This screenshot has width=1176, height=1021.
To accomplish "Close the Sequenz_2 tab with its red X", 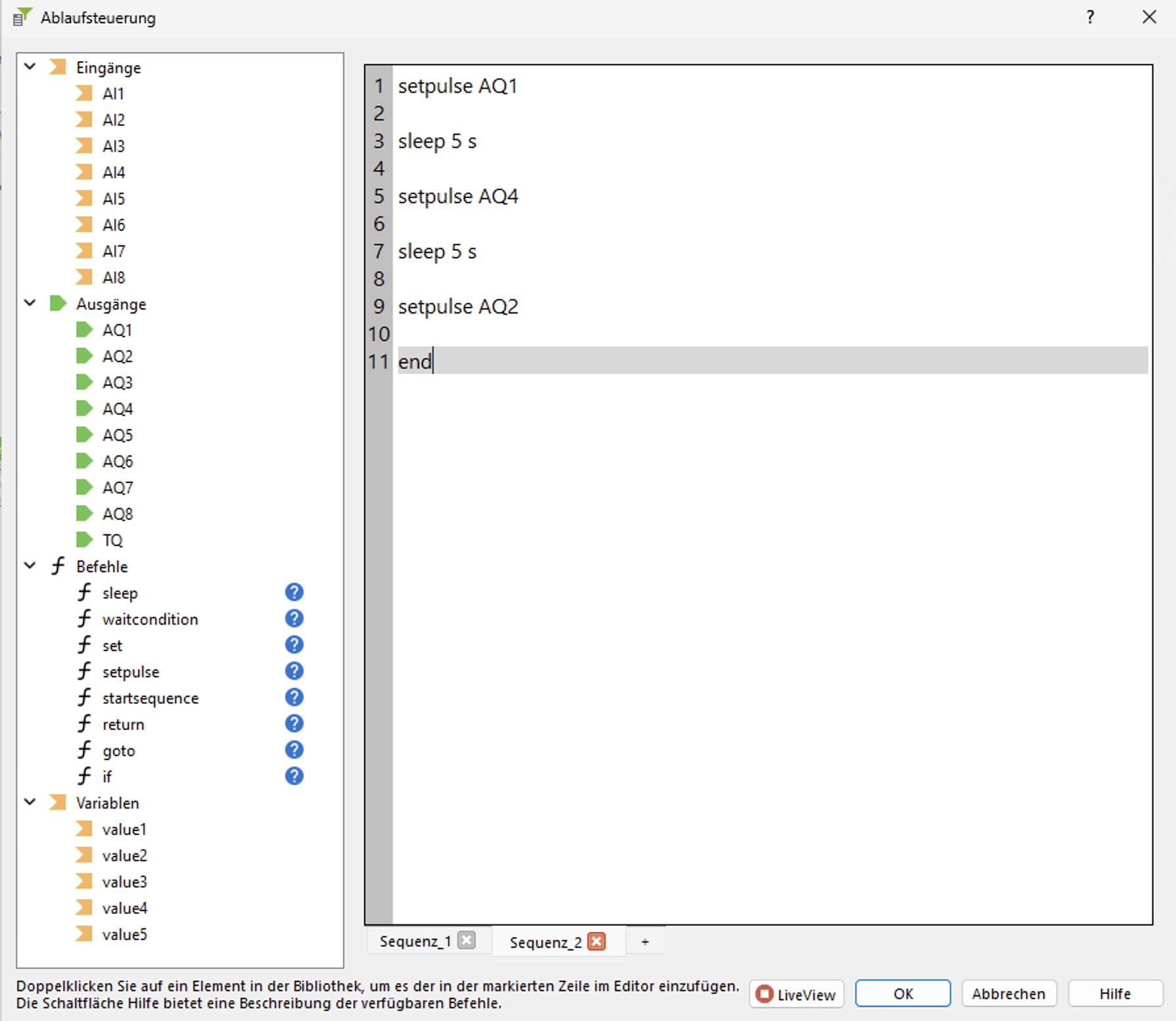I will click(x=597, y=942).
